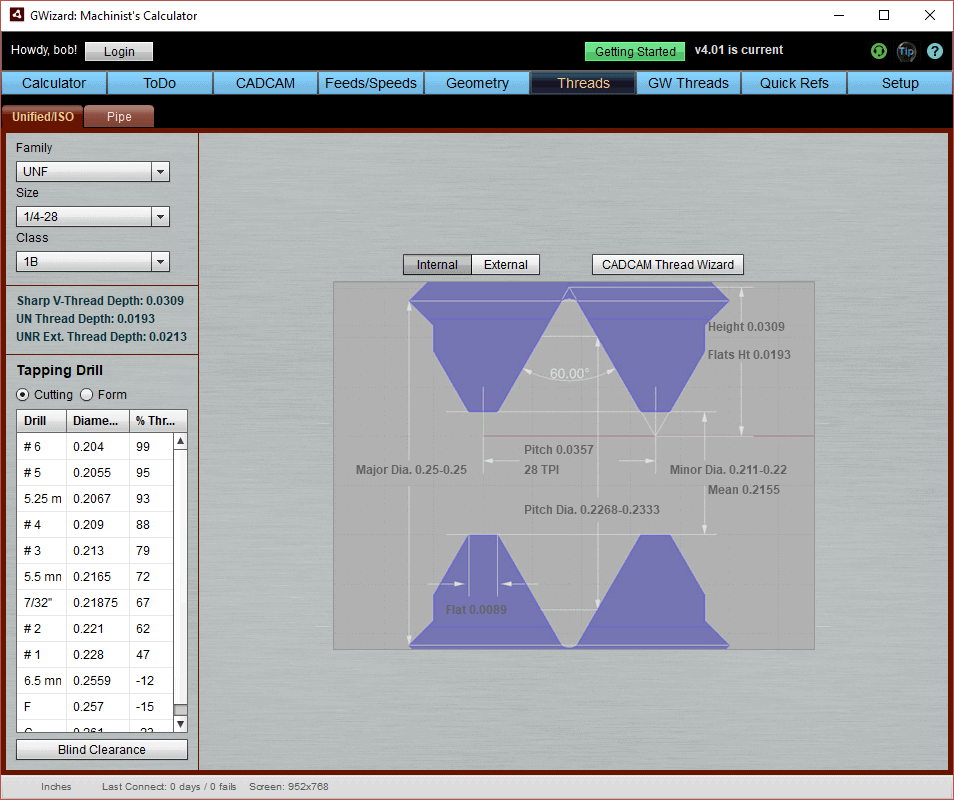Image resolution: width=954 pixels, height=800 pixels.
Task: Open help via the question mark icon
Action: pyautogui.click(x=934, y=51)
